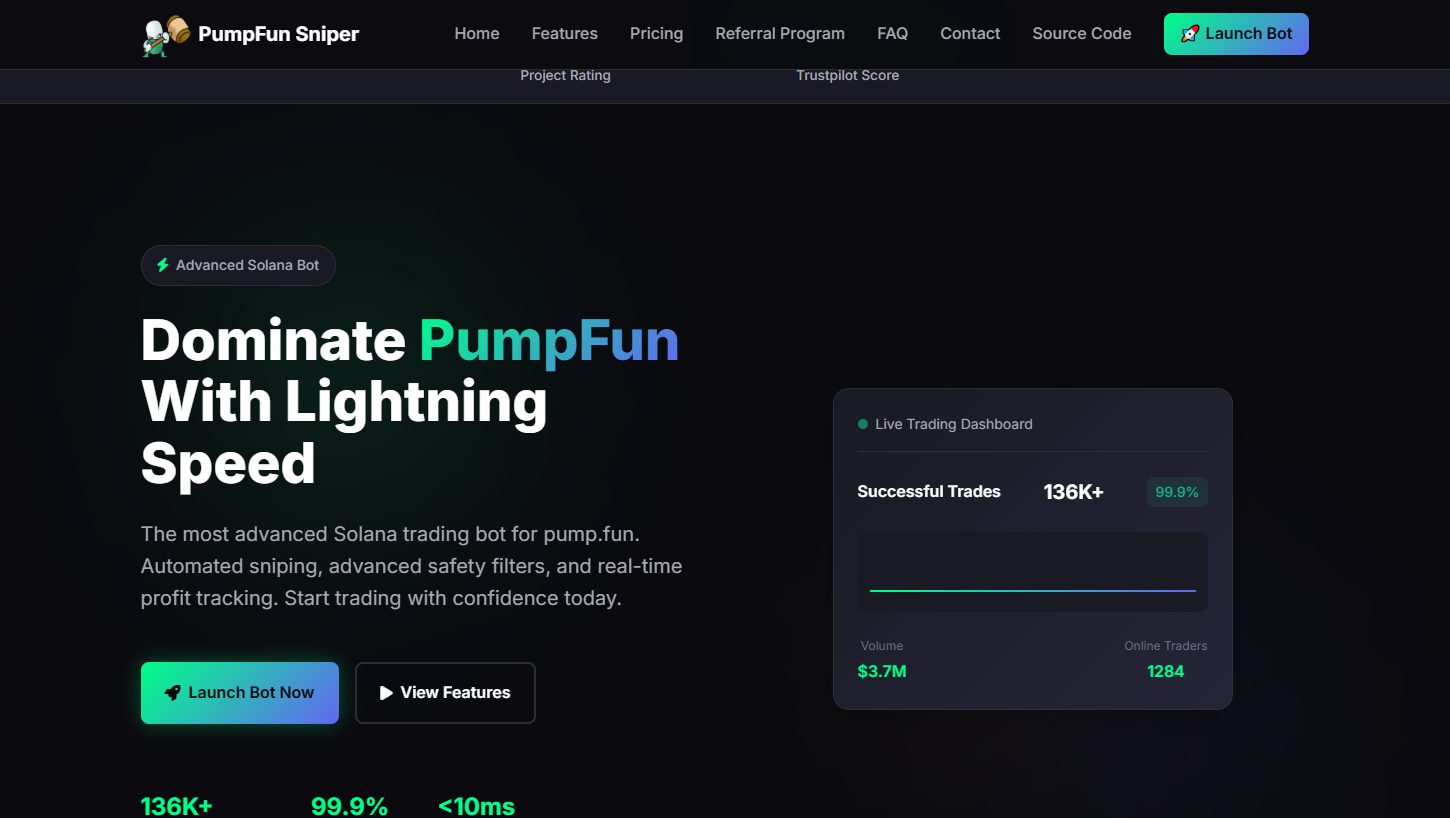Click the 136K+ stat below the buttons
Viewport: 1450px width, 818px height.
(x=177, y=807)
